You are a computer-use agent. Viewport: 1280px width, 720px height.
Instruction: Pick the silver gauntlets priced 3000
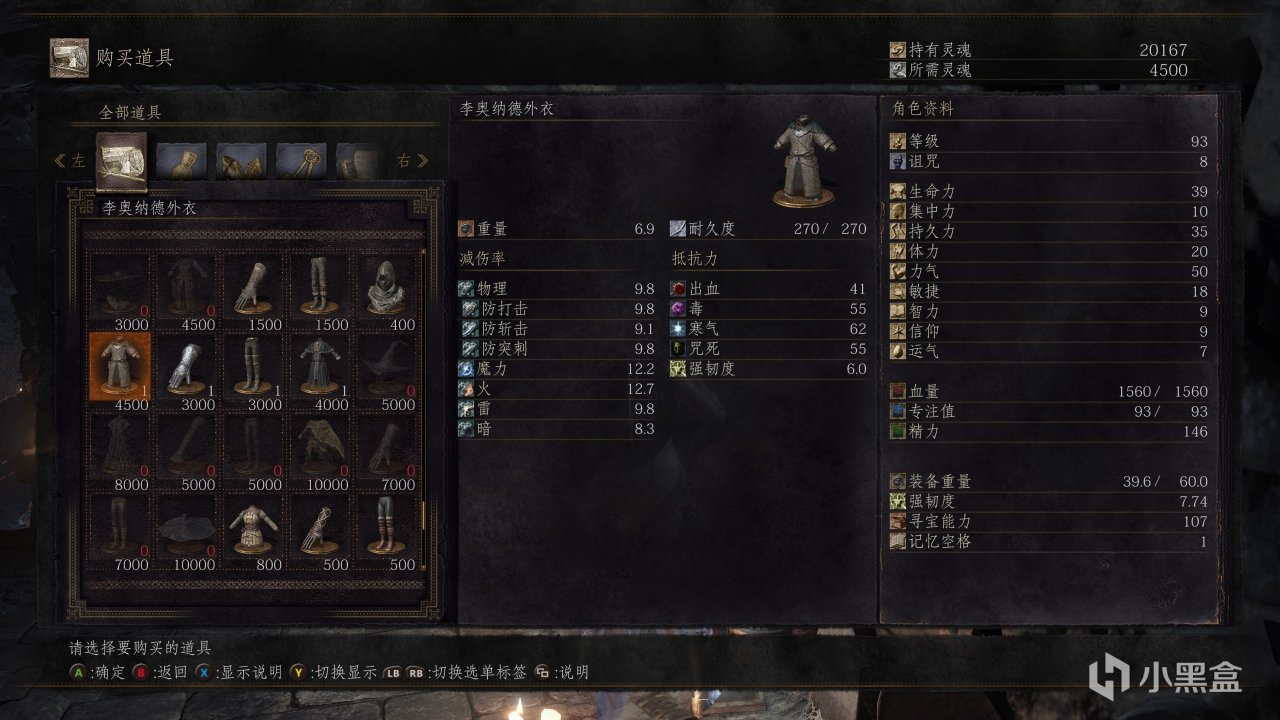[190, 366]
